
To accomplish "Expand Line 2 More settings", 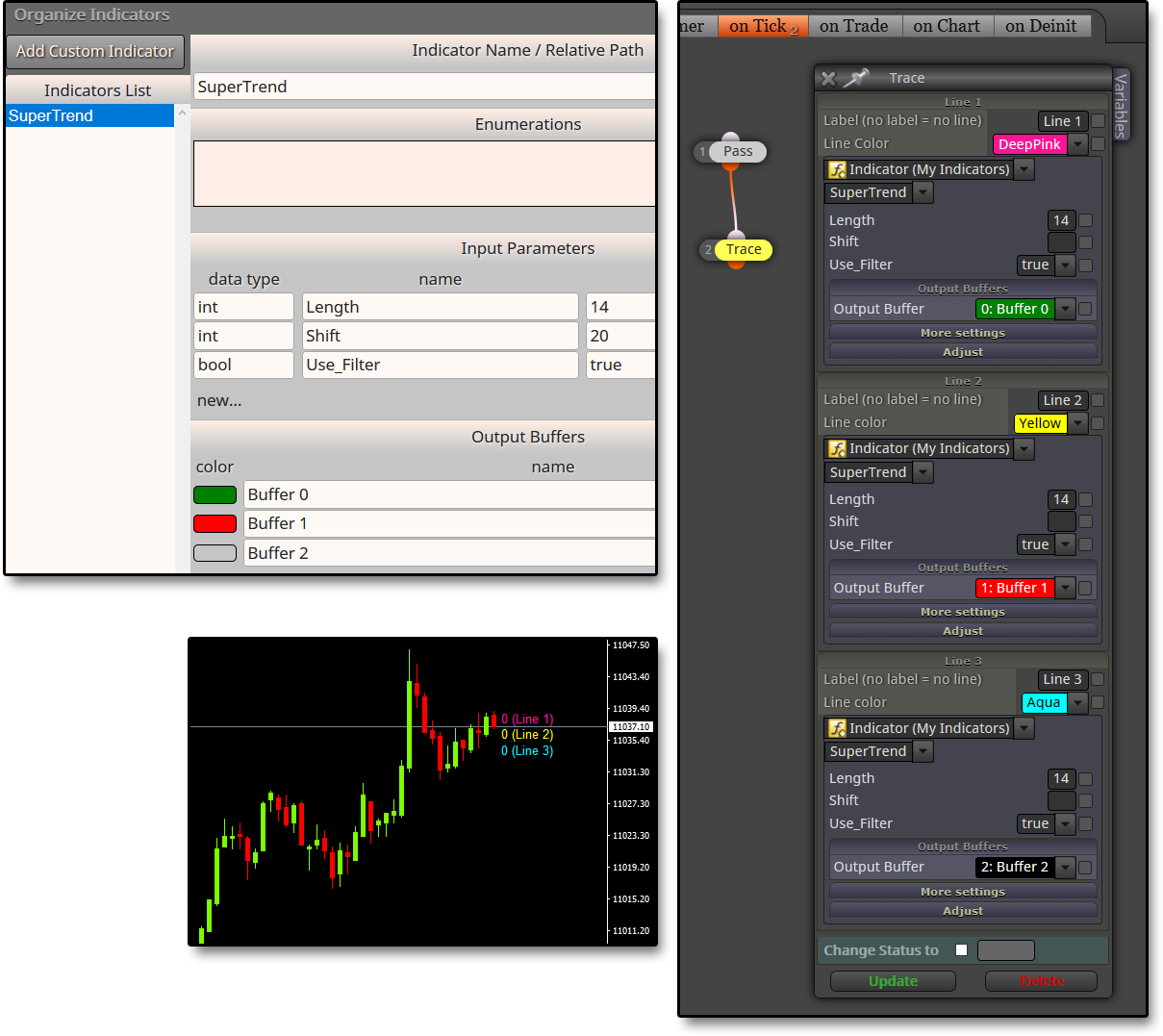I will pos(963,612).
